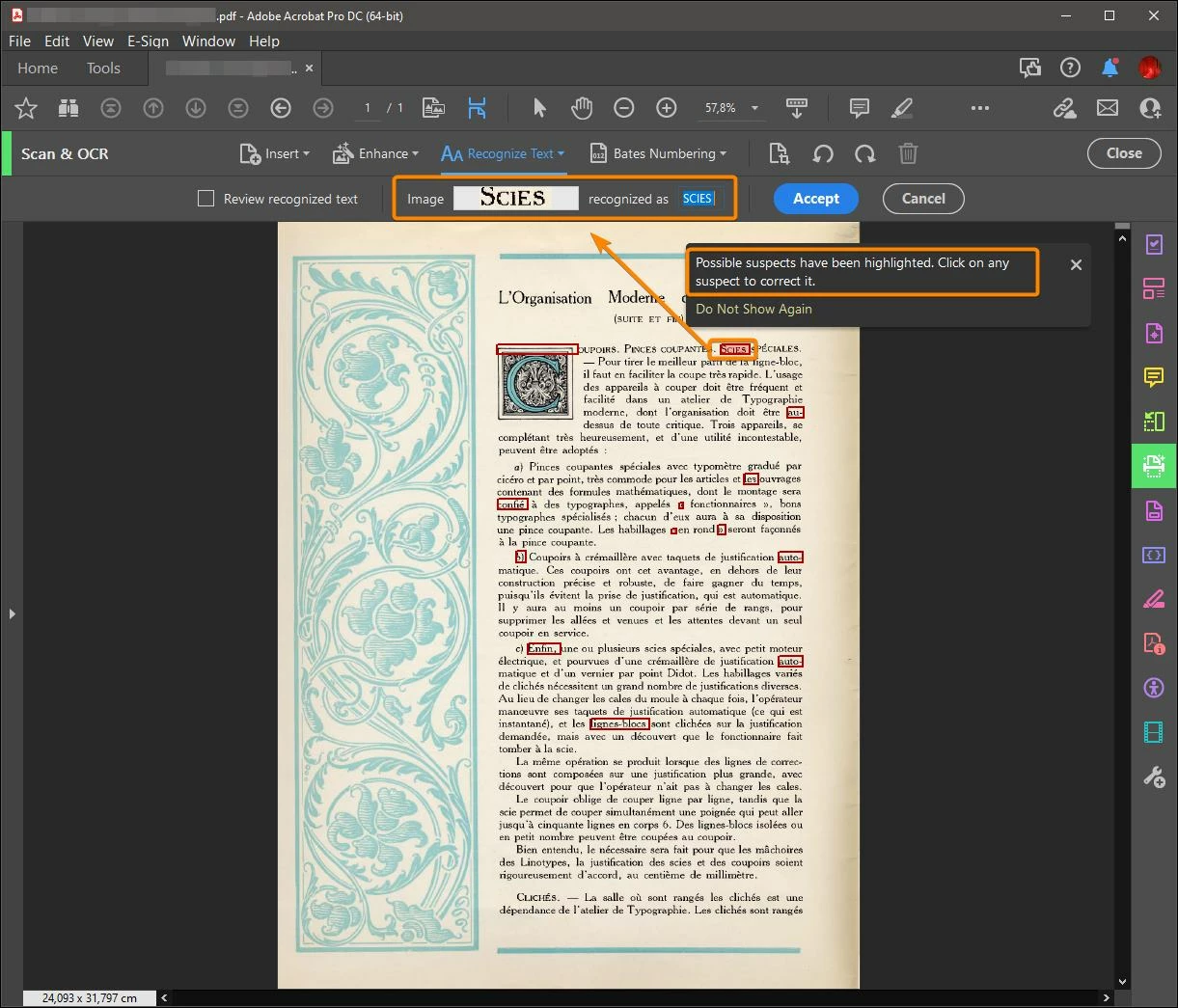Enable Review recognized text checkbox

[205, 199]
